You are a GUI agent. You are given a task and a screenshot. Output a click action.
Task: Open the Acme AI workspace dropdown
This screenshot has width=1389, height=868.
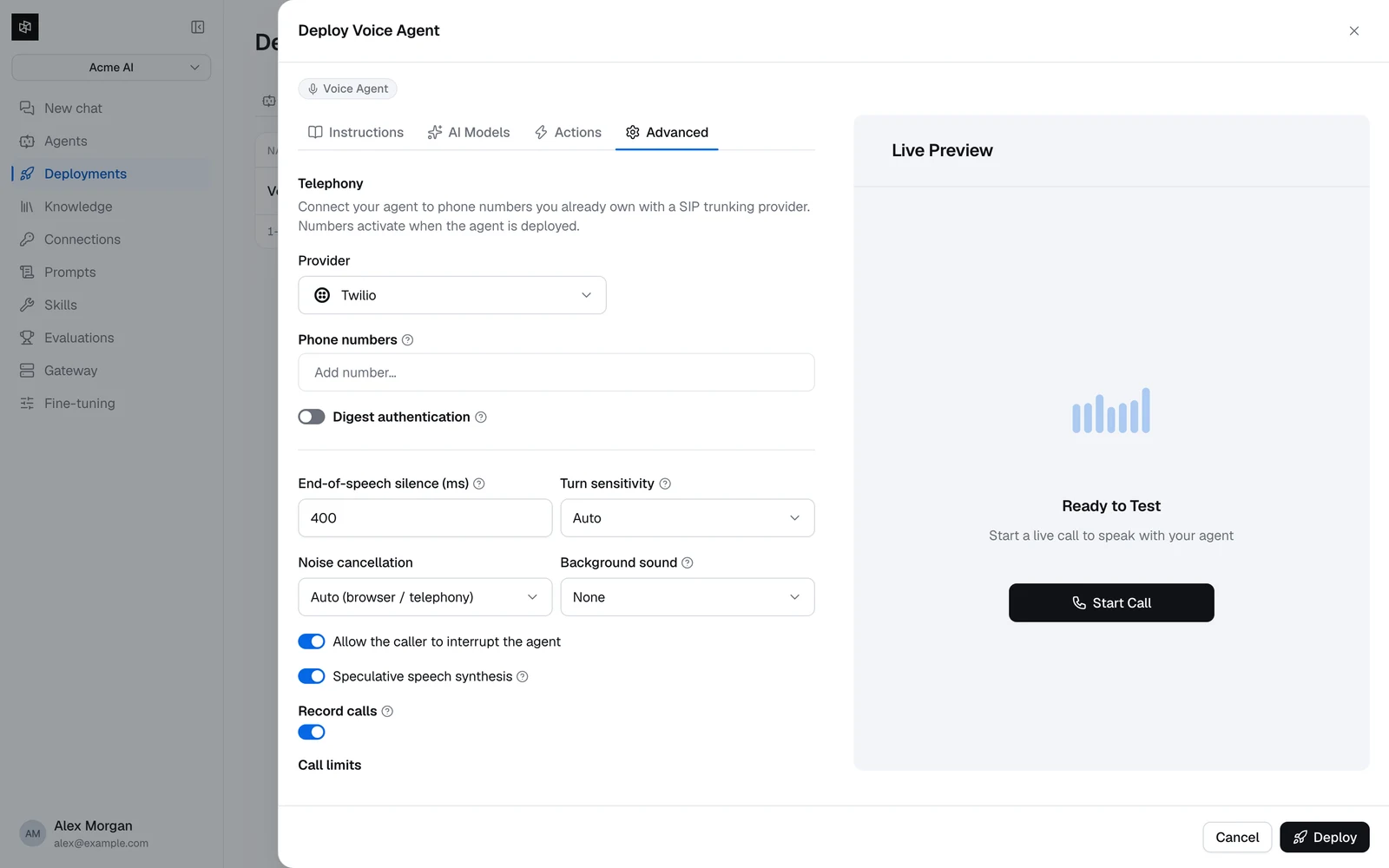tap(111, 68)
